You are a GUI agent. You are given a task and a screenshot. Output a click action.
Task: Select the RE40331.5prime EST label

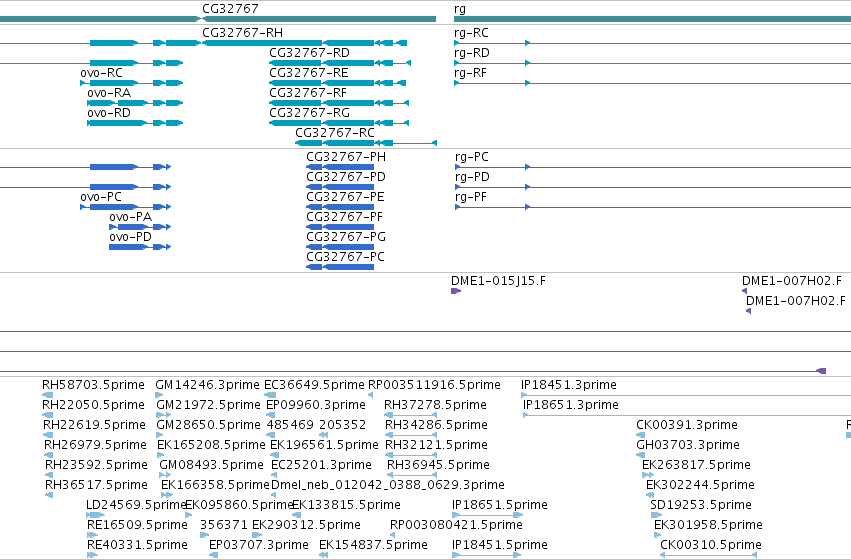click(x=137, y=545)
